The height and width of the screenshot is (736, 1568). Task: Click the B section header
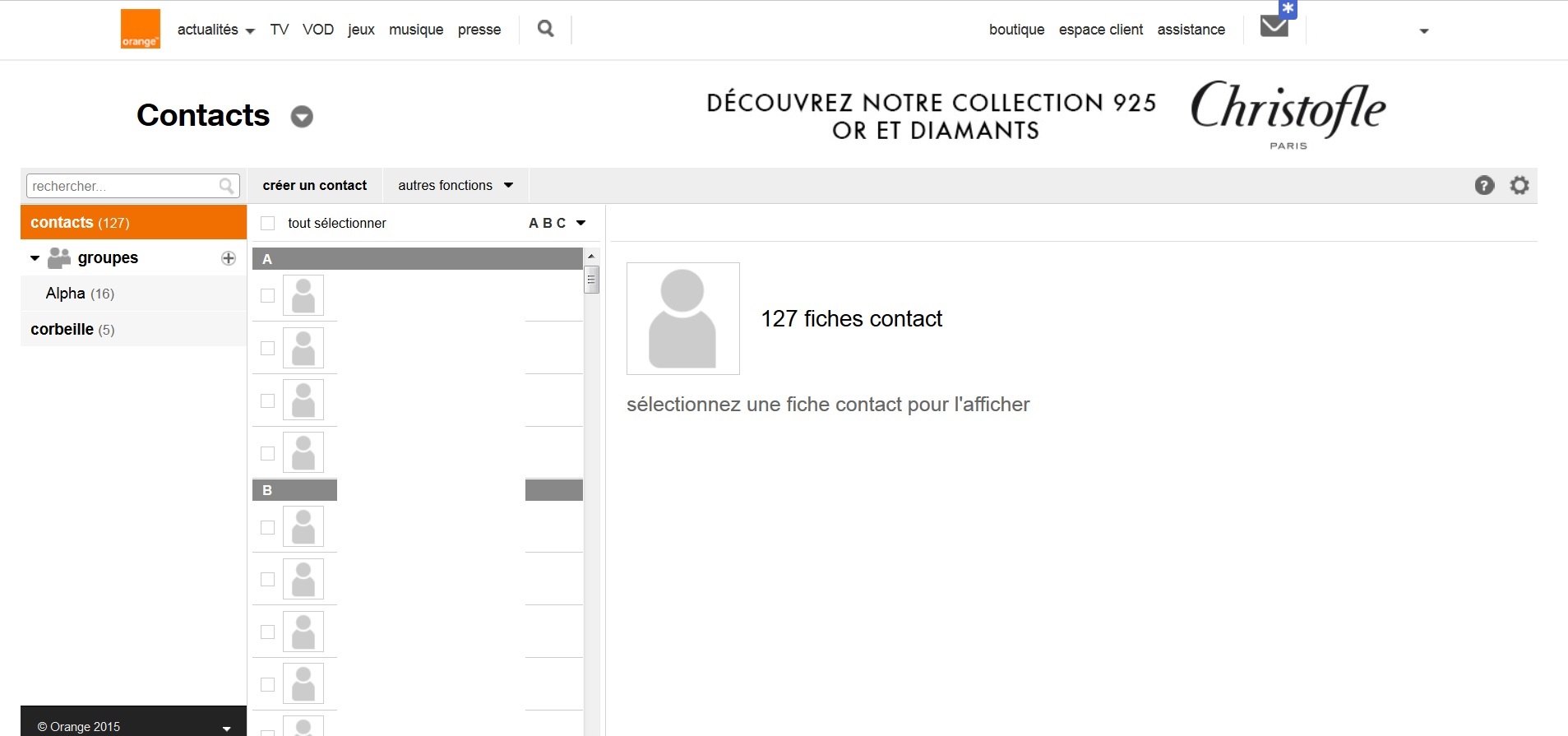pyautogui.click(x=418, y=490)
